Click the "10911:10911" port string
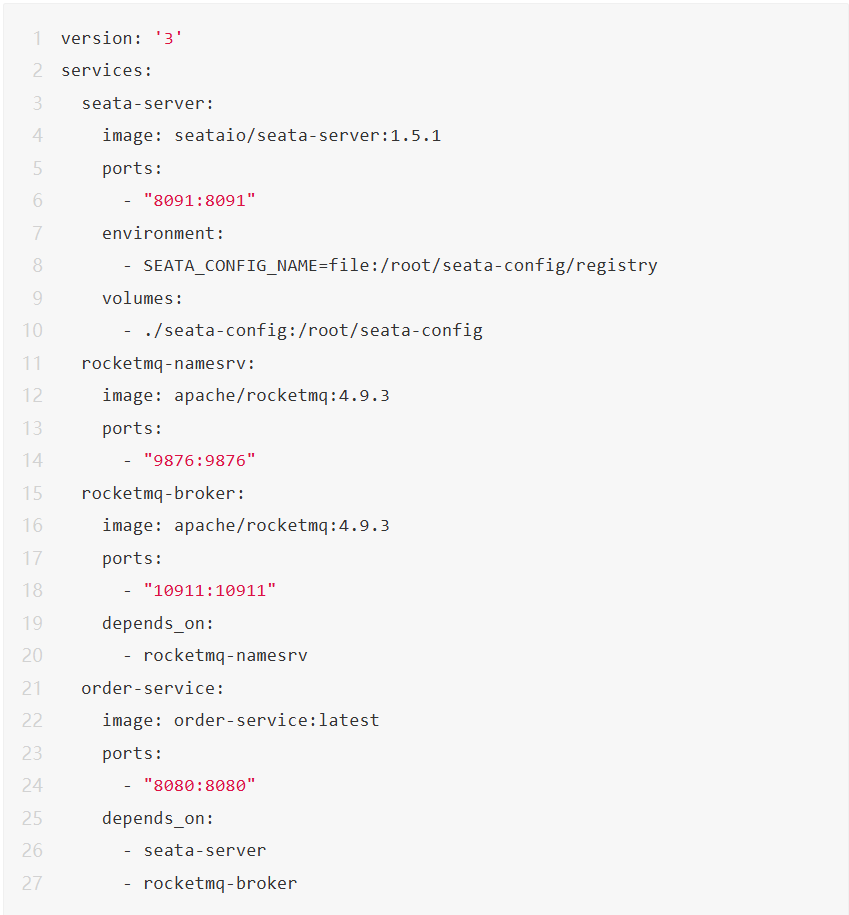The width and height of the screenshot is (849, 915). pos(209,590)
